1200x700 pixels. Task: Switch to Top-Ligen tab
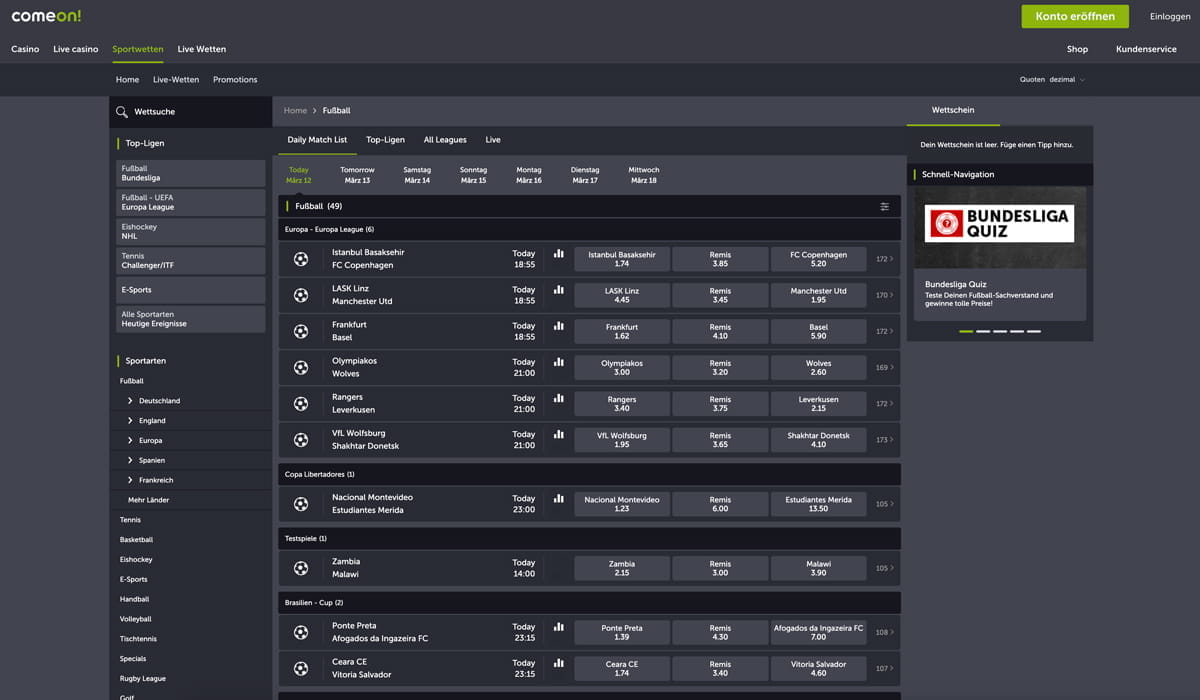pos(385,140)
